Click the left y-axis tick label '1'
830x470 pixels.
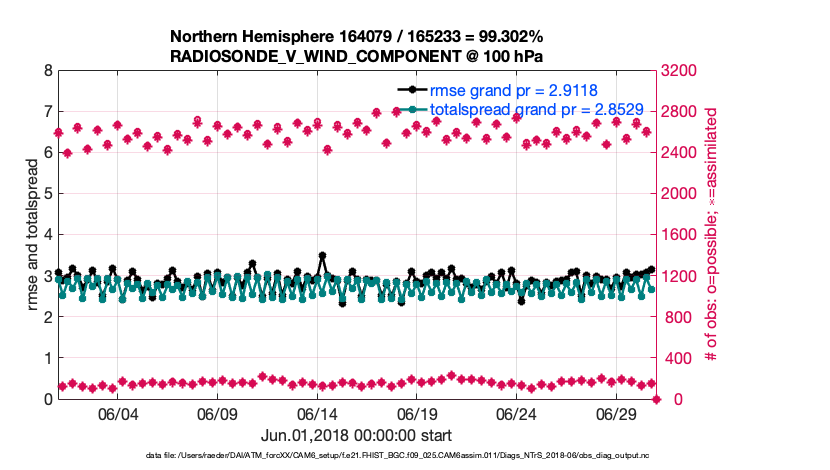[48, 358]
